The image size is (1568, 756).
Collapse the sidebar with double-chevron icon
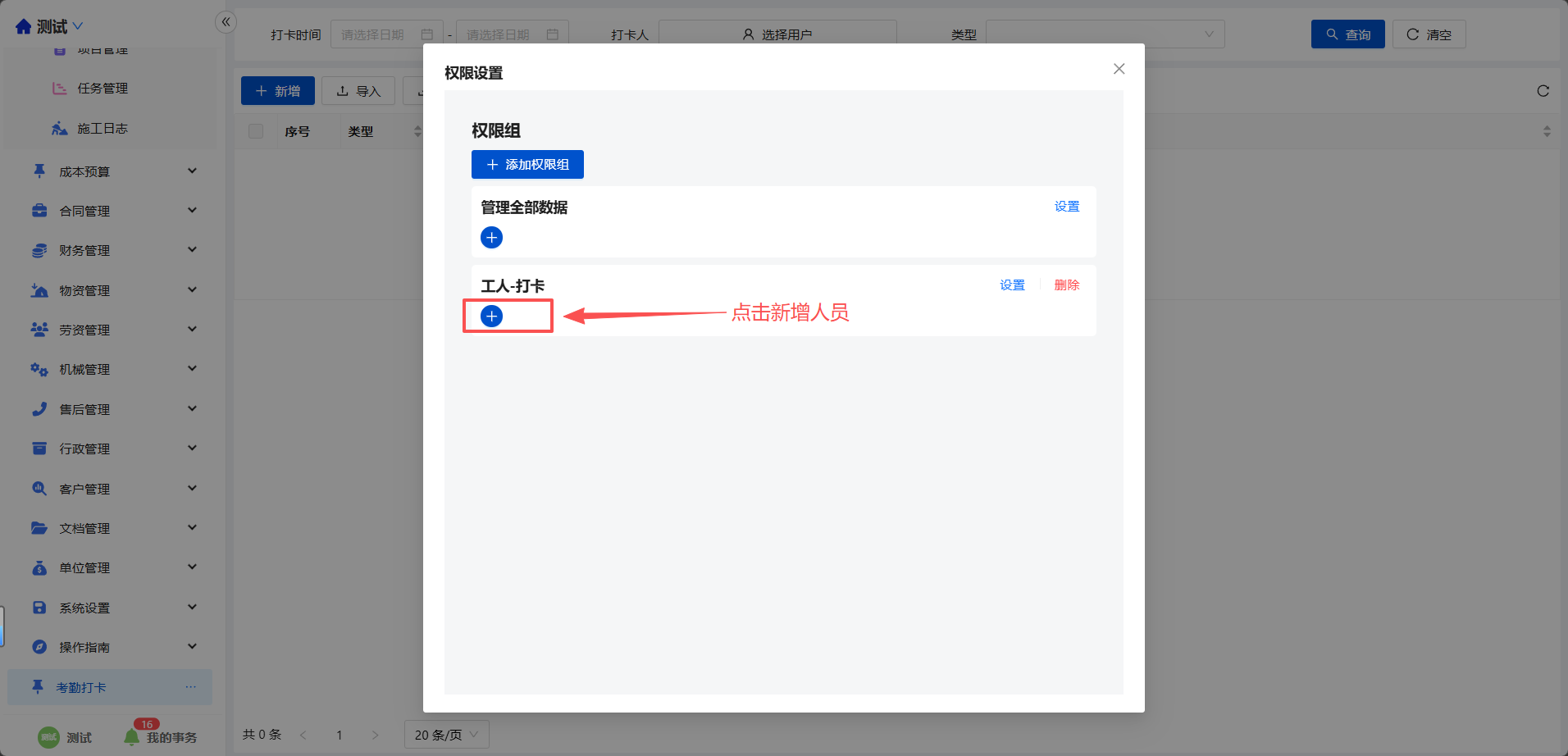point(226,22)
